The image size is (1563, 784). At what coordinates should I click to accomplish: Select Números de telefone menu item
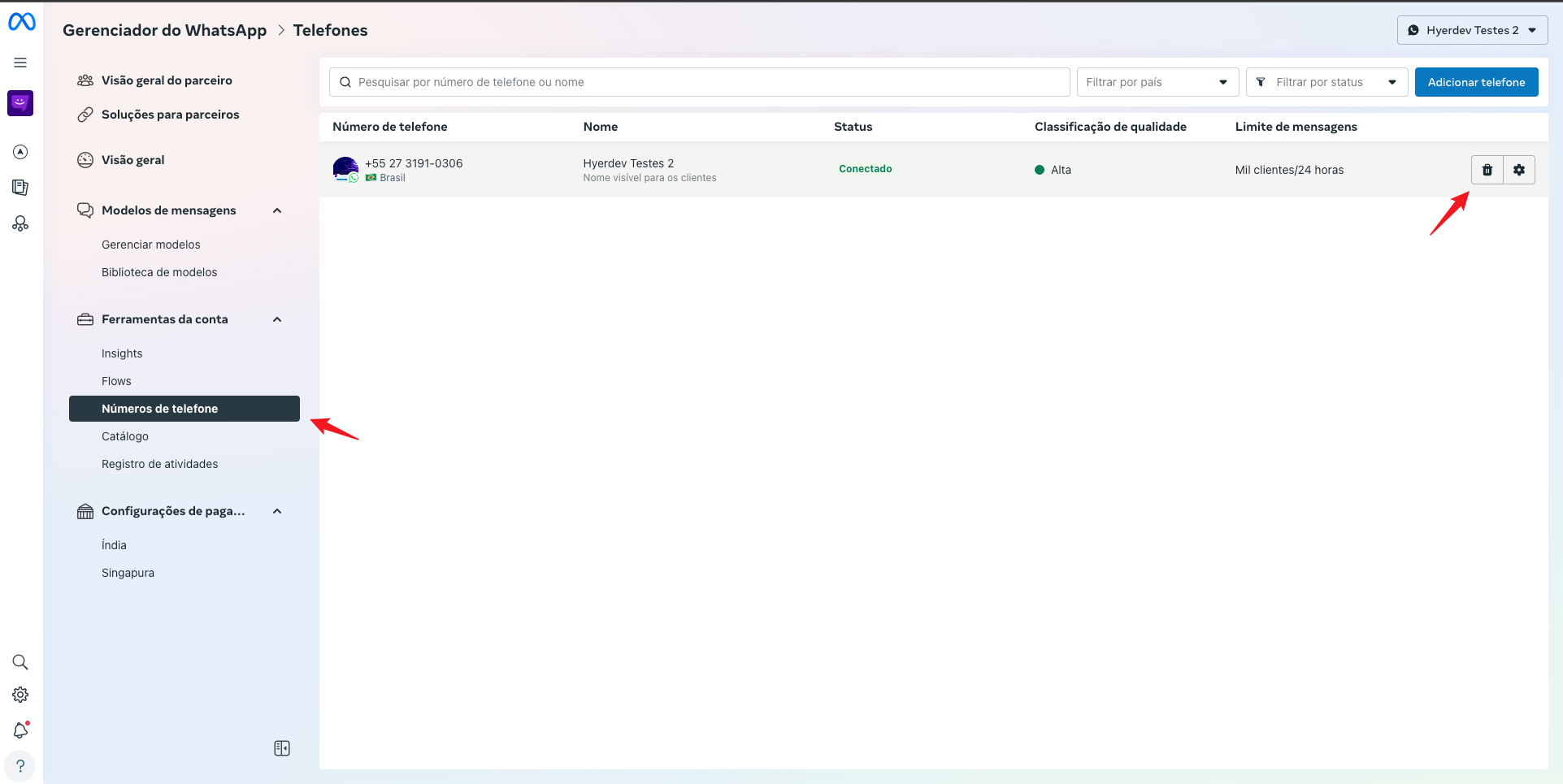tap(185, 409)
